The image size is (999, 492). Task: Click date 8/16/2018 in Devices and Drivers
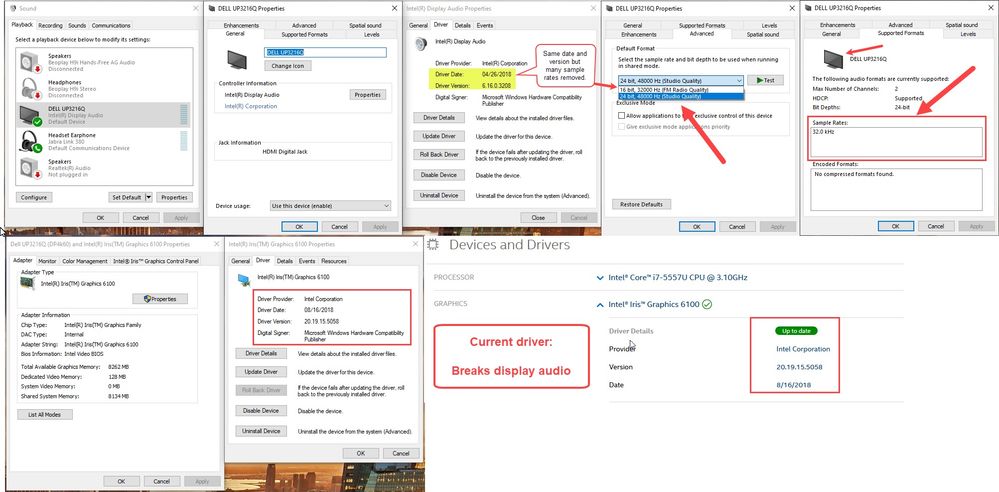click(x=794, y=385)
